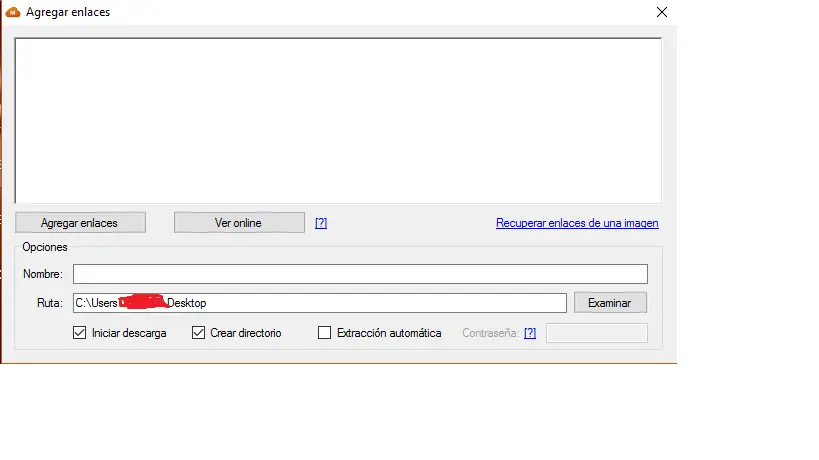The image size is (819, 460).
Task: Click Examinar to browse for folder
Action: point(610,303)
